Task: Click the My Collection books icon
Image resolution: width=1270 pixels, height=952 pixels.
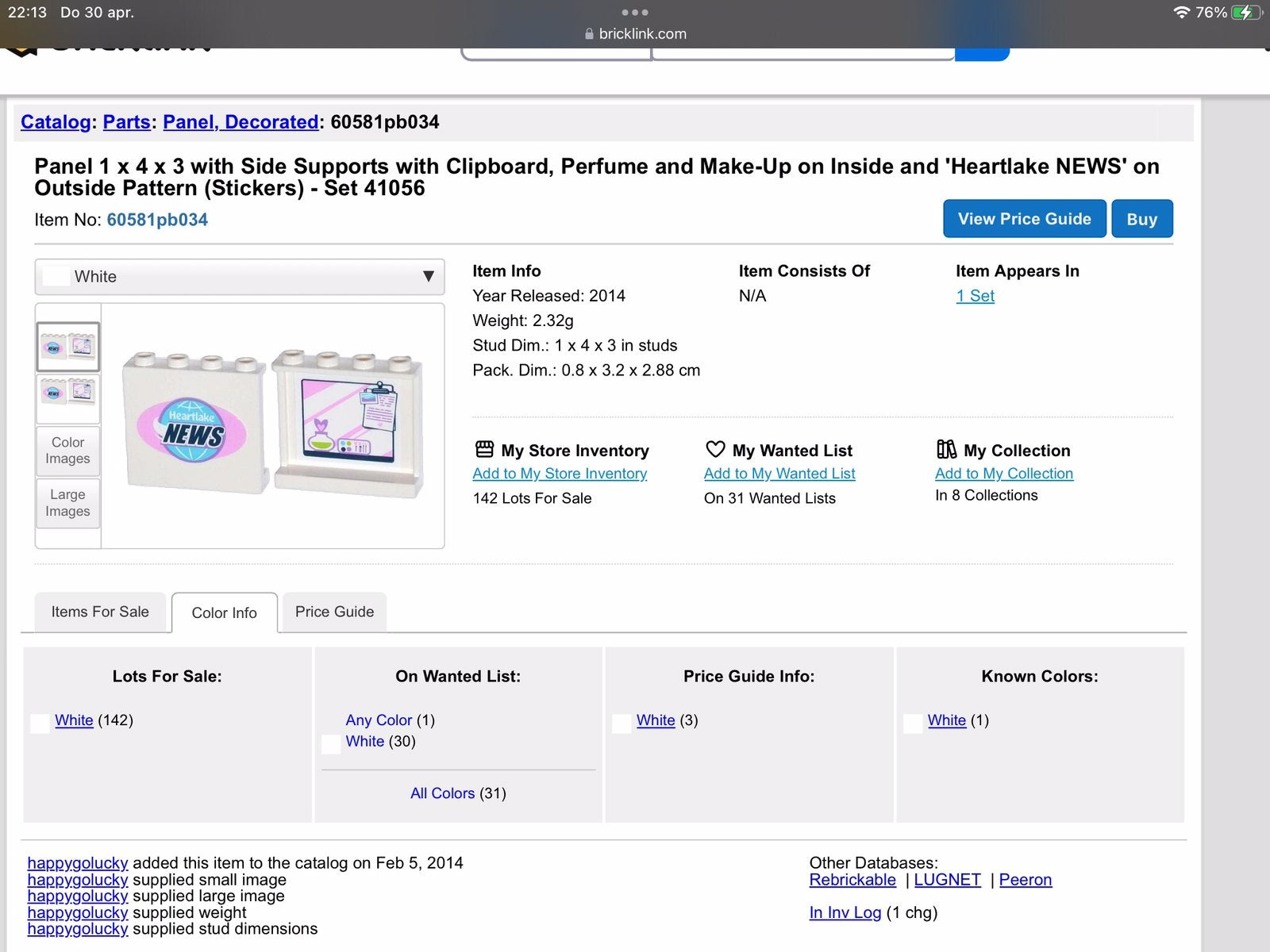Action: point(946,449)
